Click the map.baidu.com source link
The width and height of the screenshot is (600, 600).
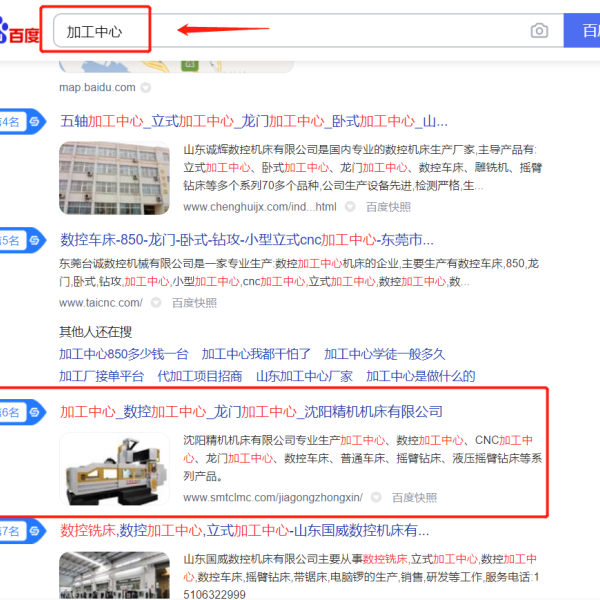[x=97, y=88]
